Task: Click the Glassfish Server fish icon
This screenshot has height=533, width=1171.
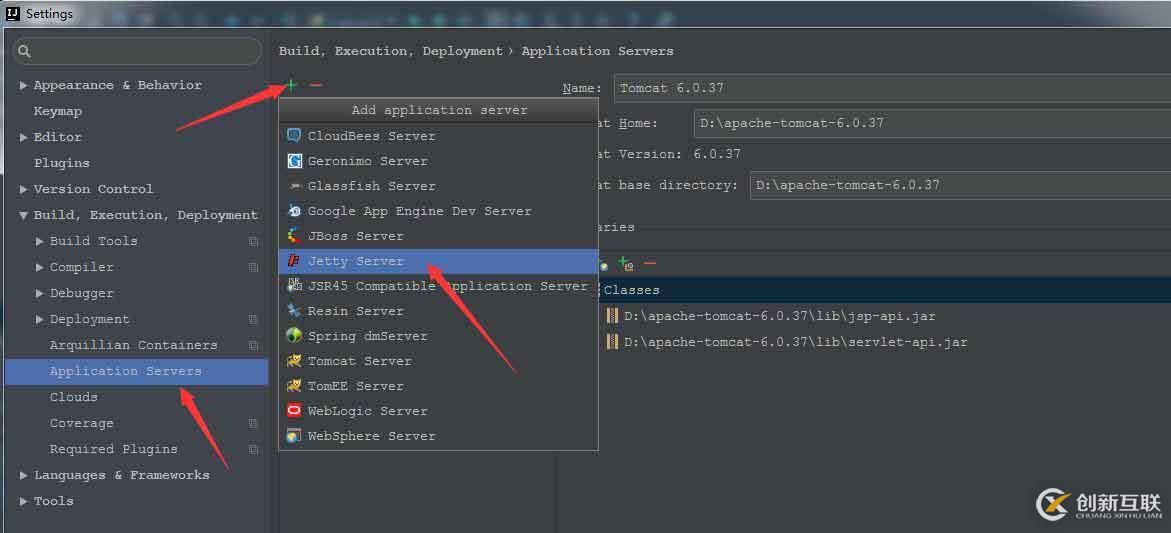Action: (x=294, y=186)
